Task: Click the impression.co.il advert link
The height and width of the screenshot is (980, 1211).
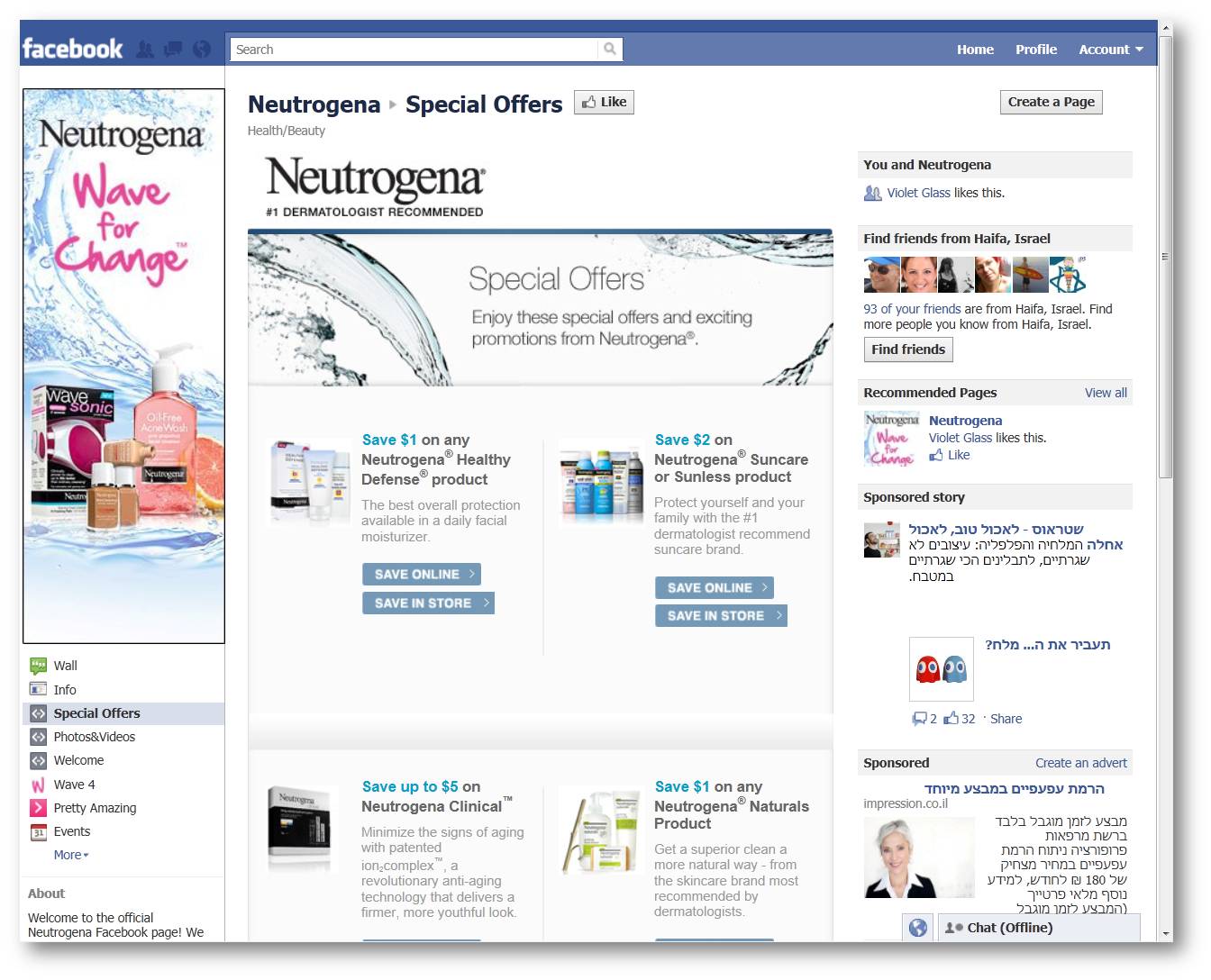Action: click(x=906, y=803)
